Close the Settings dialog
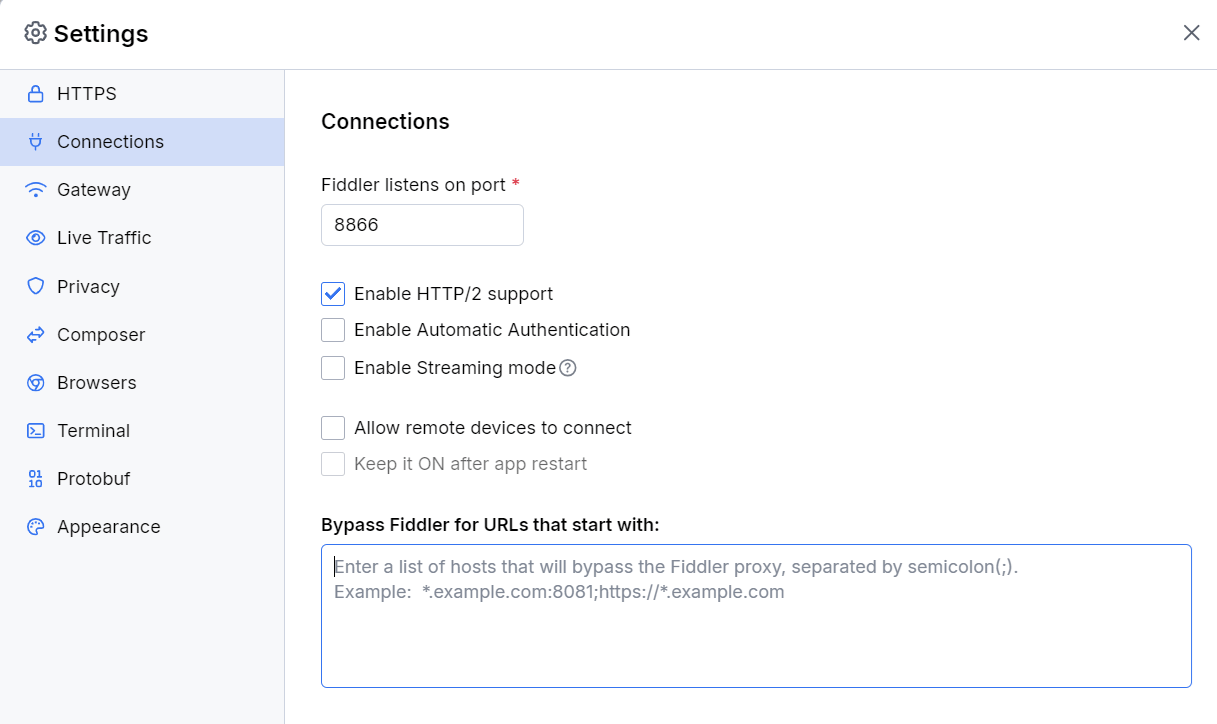The width and height of the screenshot is (1217, 724). tap(1191, 32)
